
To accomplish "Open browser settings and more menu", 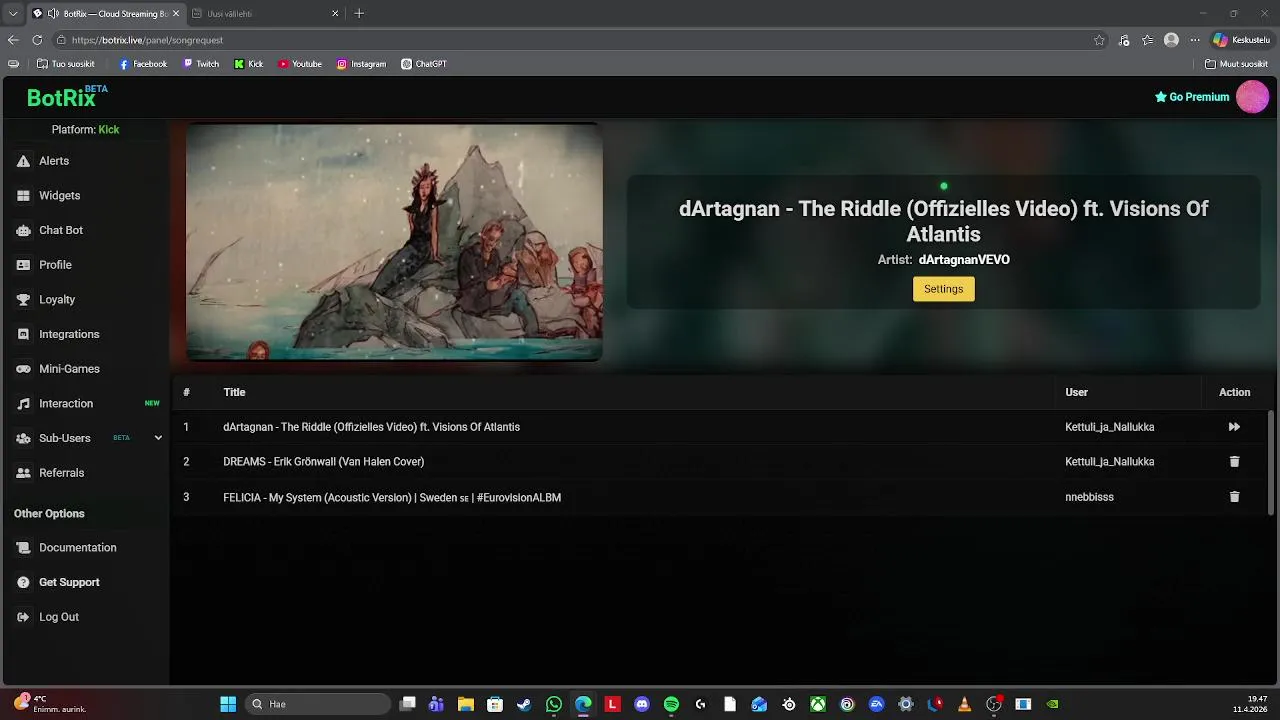I will click(x=1194, y=40).
